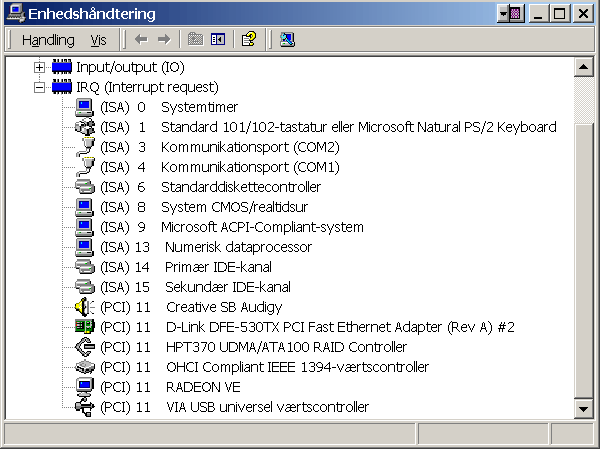This screenshot has width=600, height=449.
Task: Click the Properties toolbar icon
Action: pos(249,39)
